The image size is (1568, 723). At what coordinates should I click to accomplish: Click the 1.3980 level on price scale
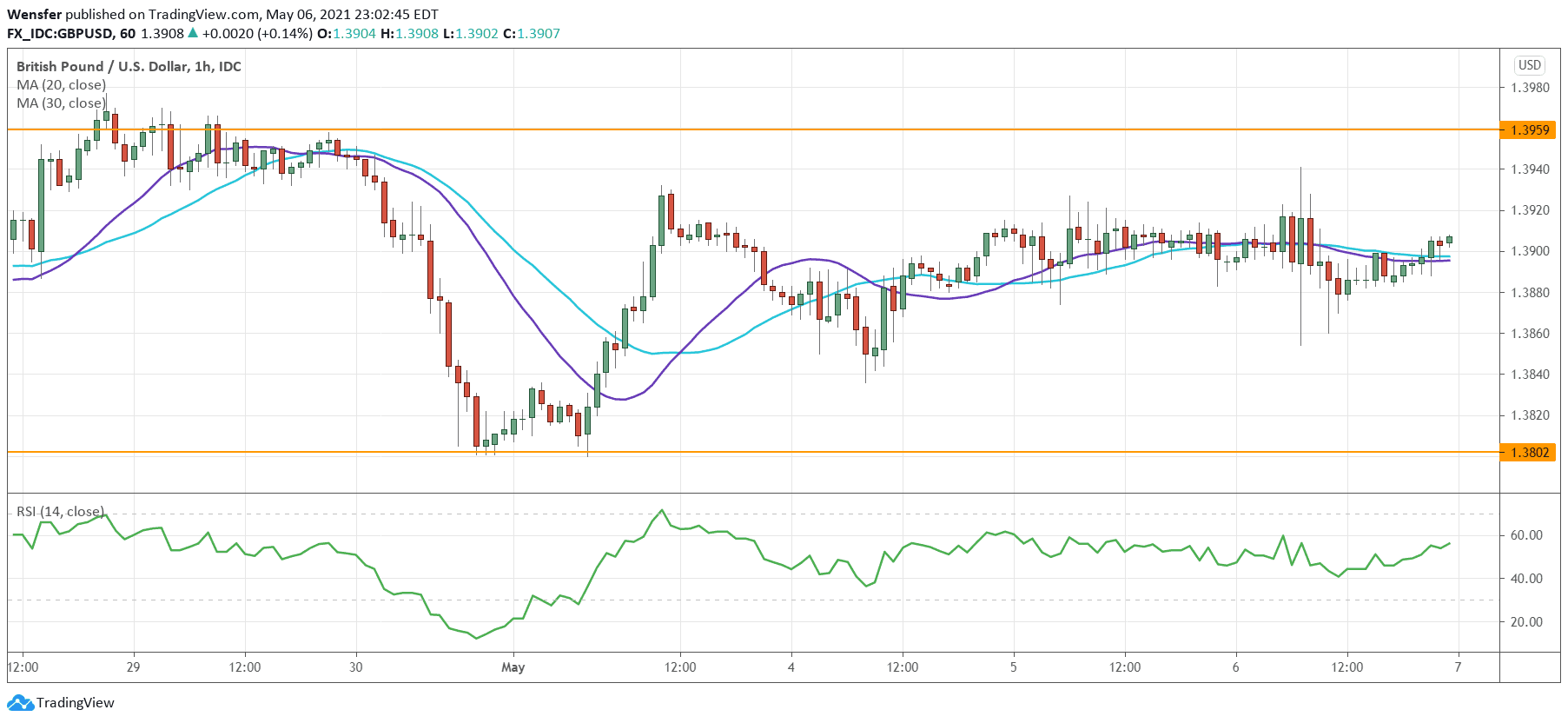[1530, 88]
